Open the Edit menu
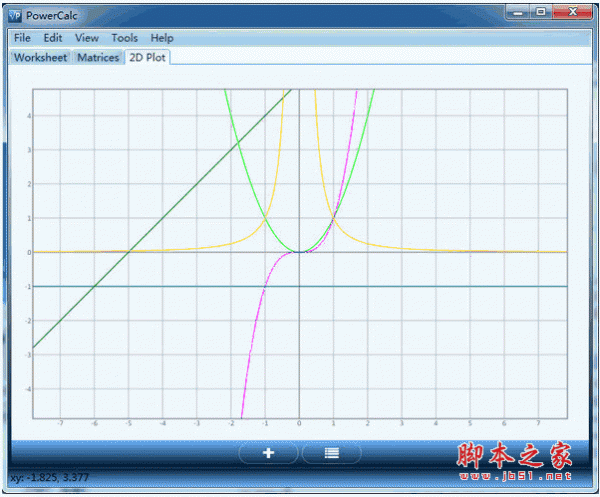 coord(53,38)
